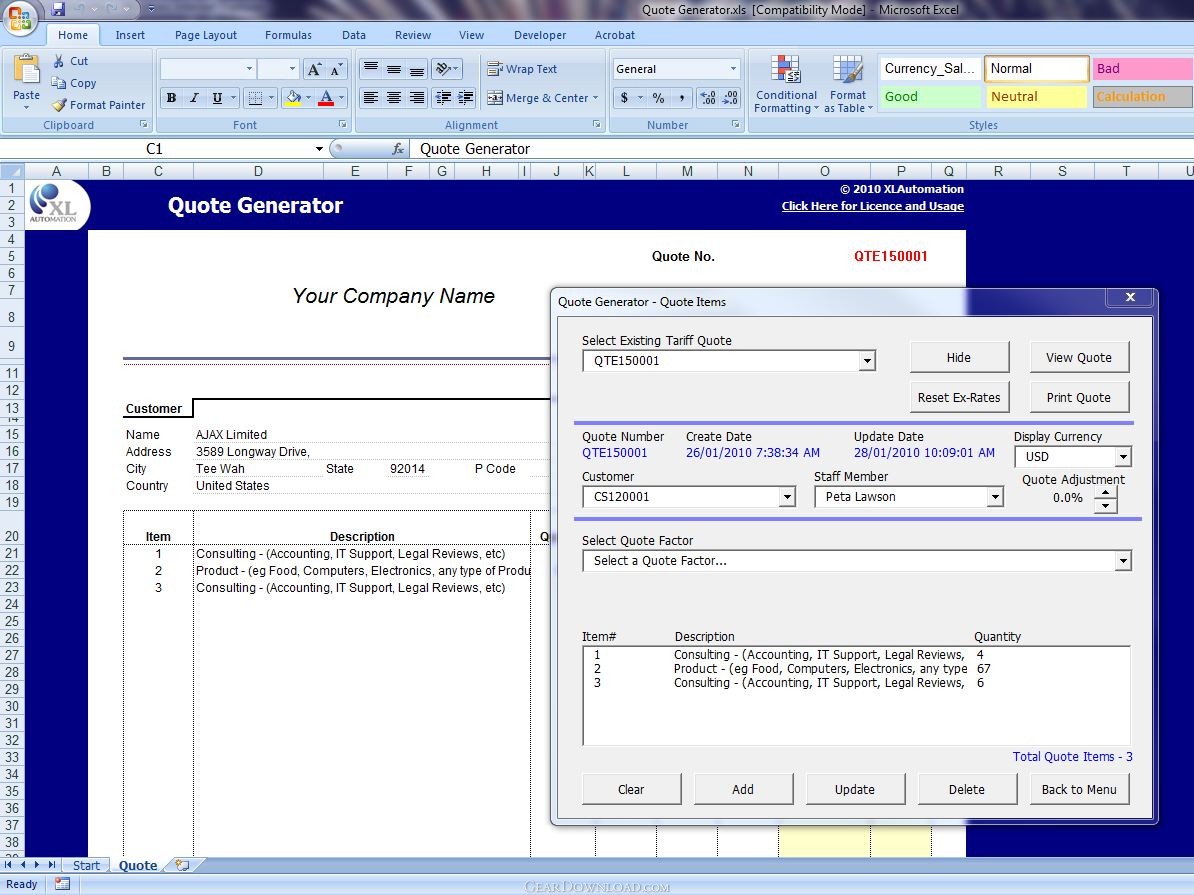Click the Cut scissors icon
This screenshot has height=895, width=1194.
pos(59,61)
